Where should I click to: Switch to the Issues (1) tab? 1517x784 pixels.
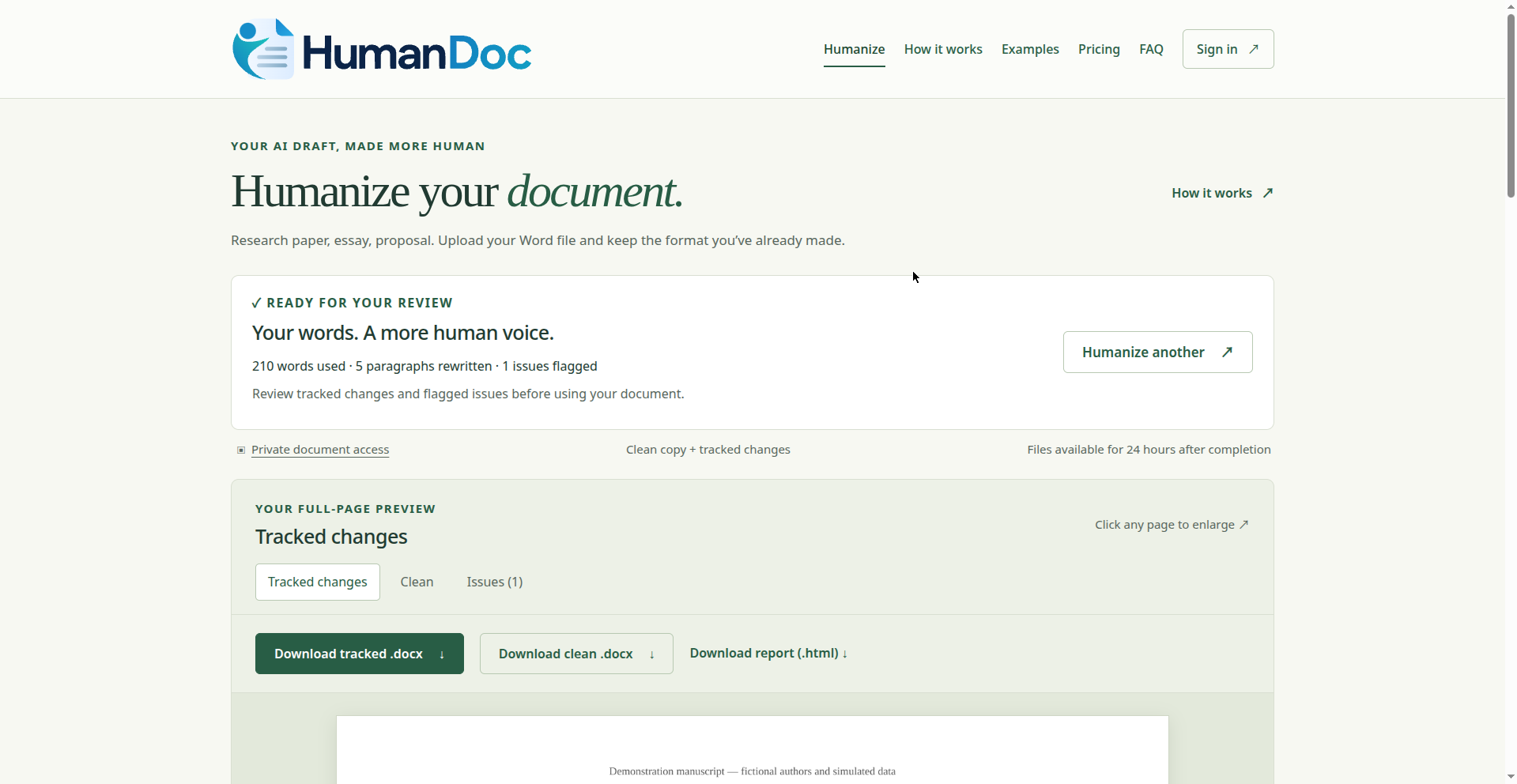coord(494,582)
